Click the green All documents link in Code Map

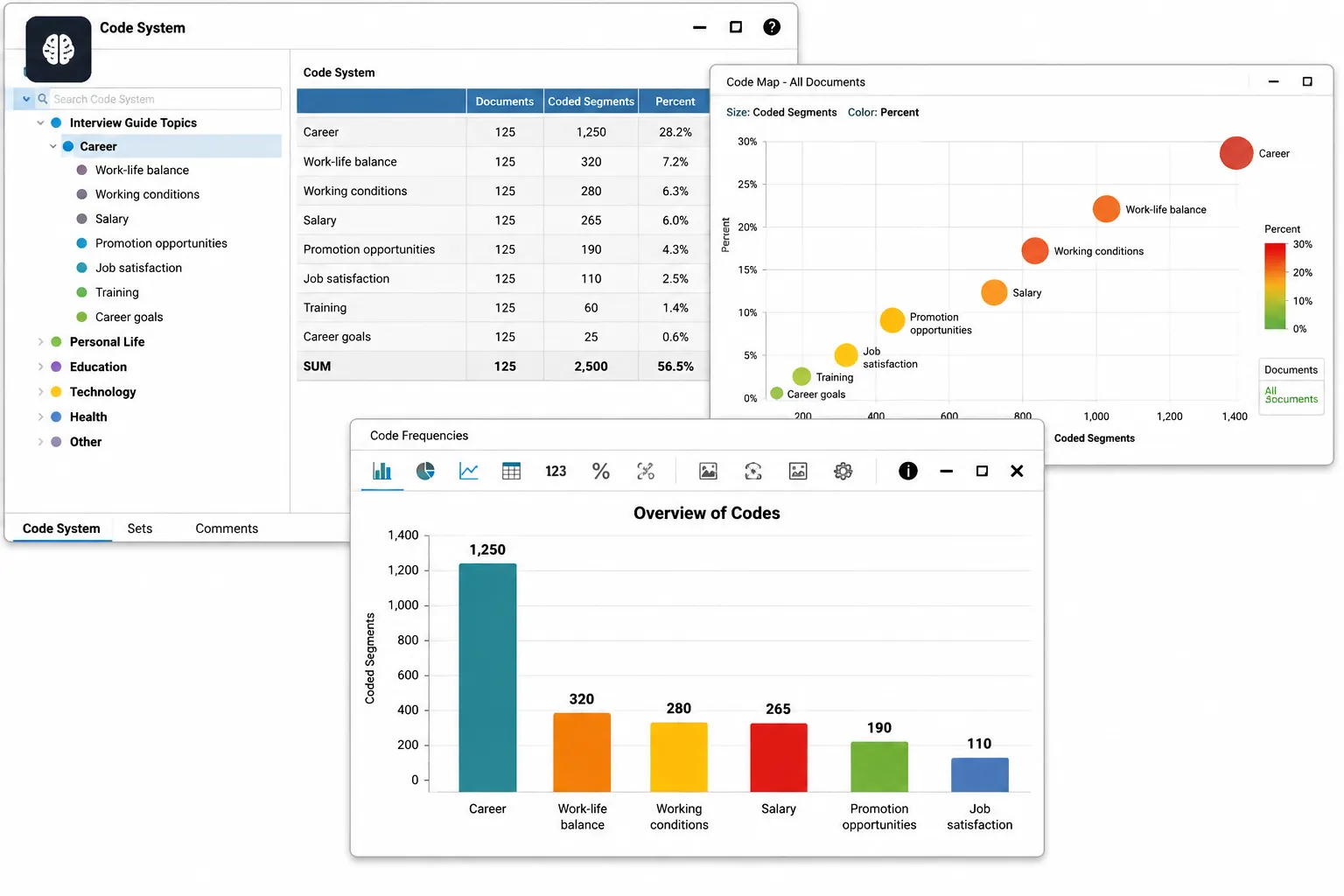pyautogui.click(x=1291, y=395)
